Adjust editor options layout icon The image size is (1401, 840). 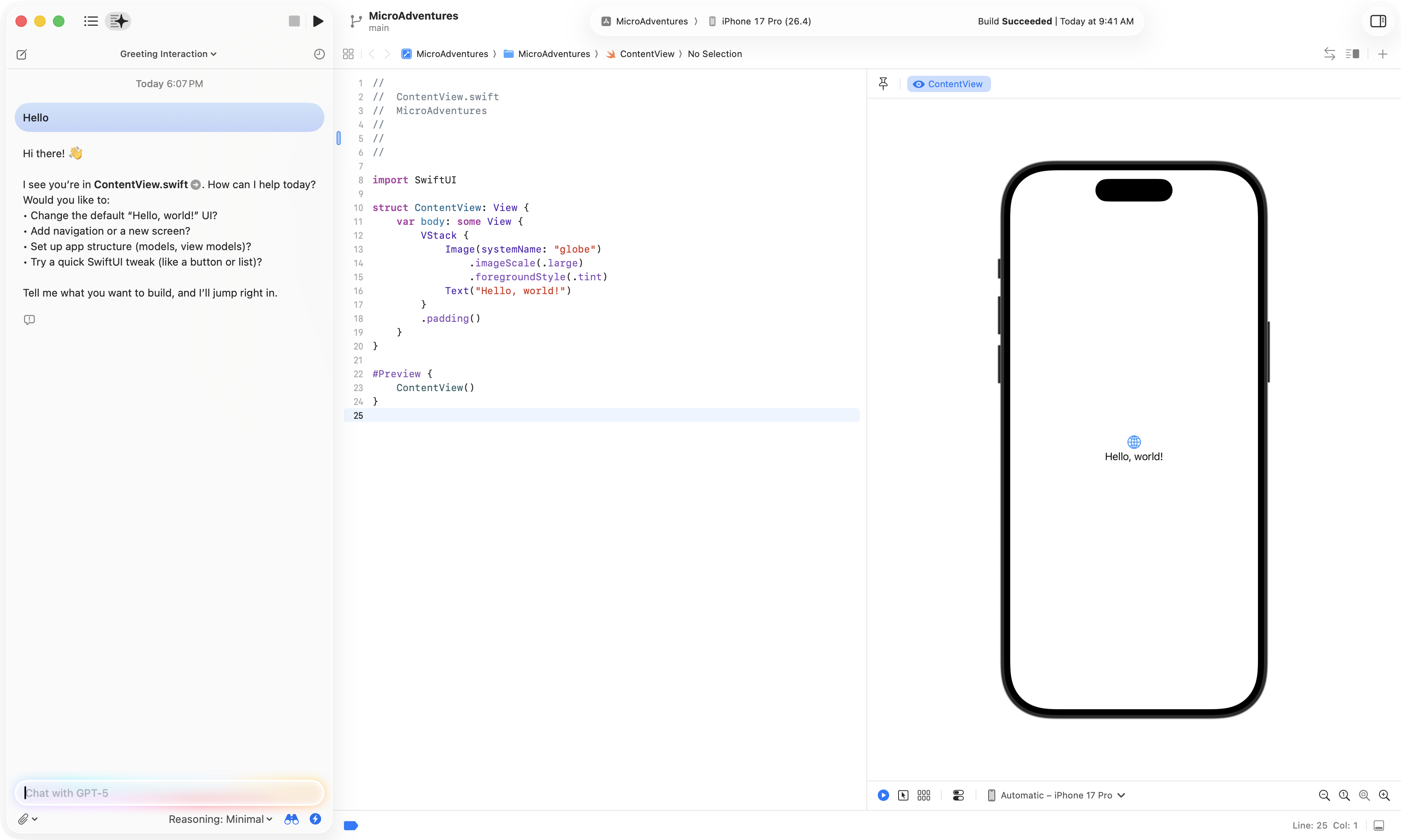1353,54
